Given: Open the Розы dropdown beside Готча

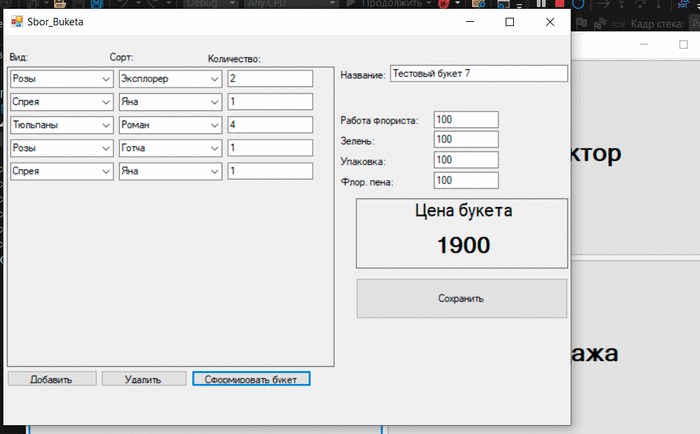Looking at the screenshot, I should tap(62, 148).
